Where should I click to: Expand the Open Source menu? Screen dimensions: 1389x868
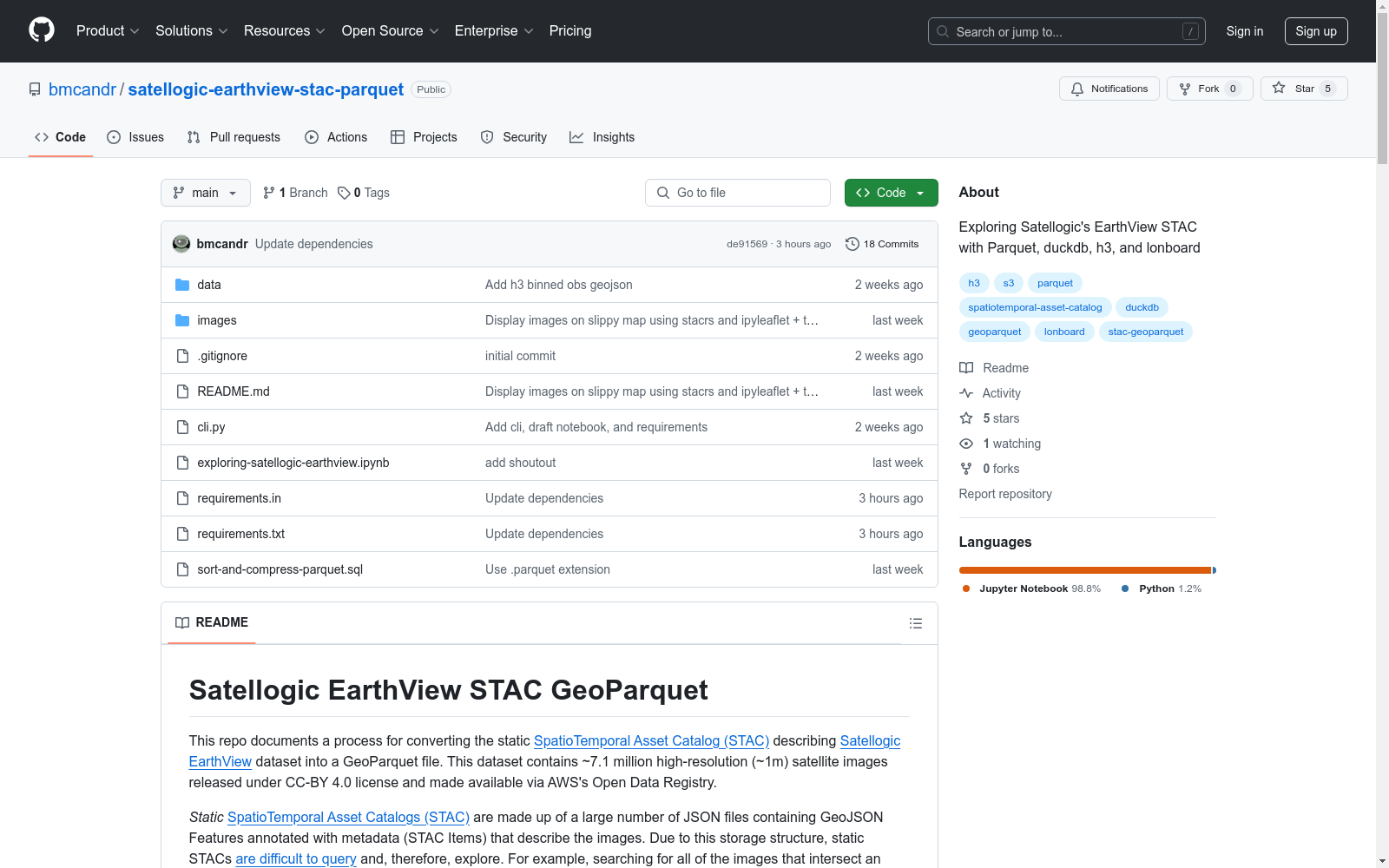click(x=390, y=31)
